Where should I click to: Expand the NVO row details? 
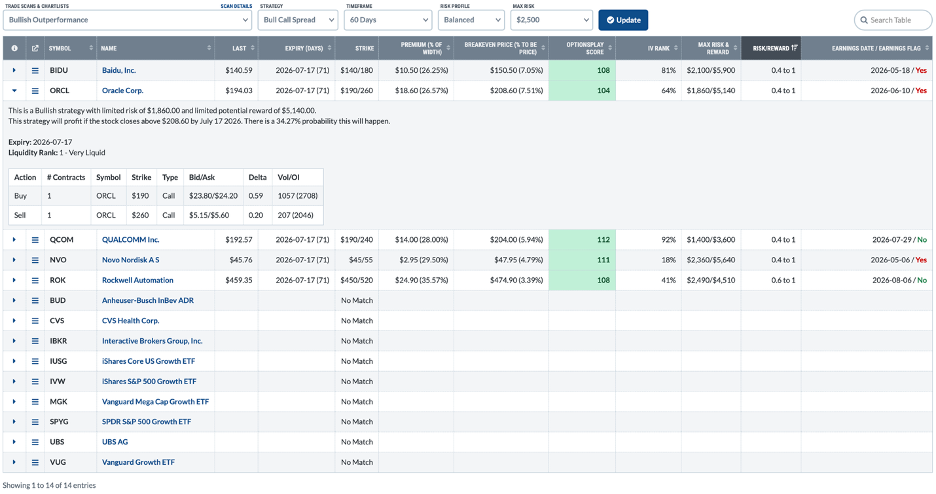click(14, 260)
